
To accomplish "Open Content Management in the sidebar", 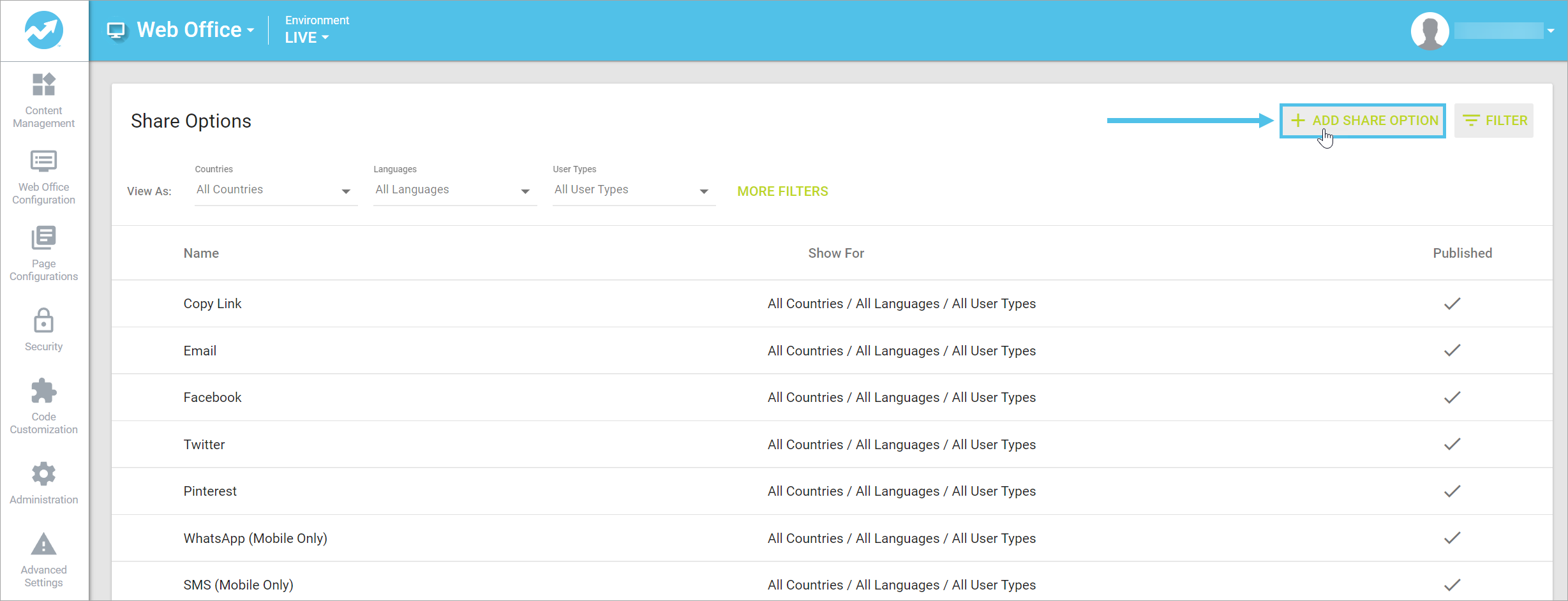I will [43, 99].
